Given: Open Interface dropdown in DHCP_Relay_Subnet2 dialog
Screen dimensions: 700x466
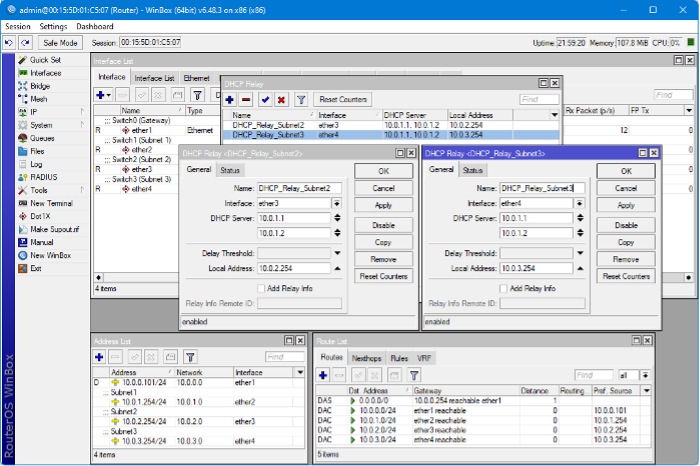Looking at the screenshot, I should tap(337, 203).
